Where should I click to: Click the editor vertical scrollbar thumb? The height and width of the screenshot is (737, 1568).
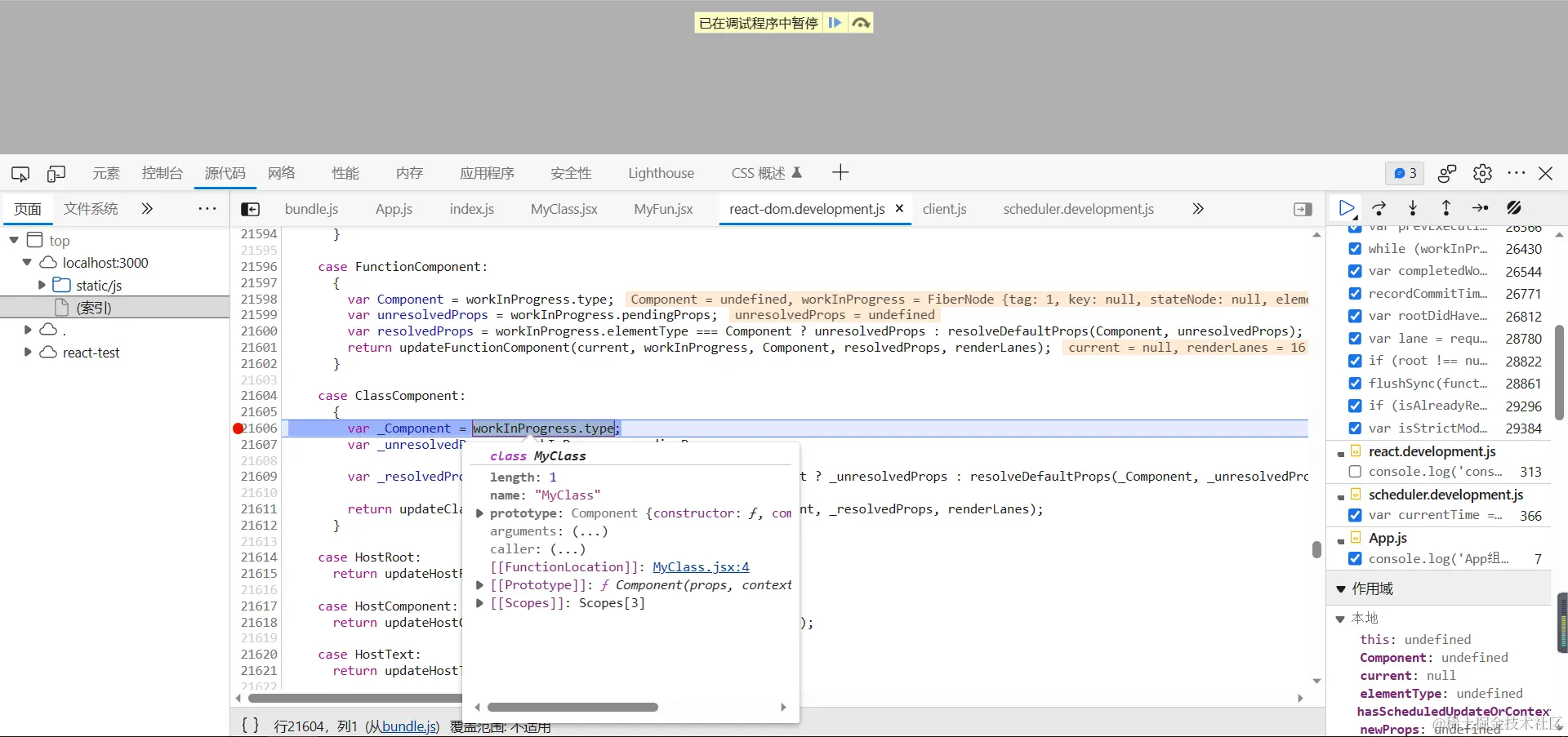tap(1316, 549)
